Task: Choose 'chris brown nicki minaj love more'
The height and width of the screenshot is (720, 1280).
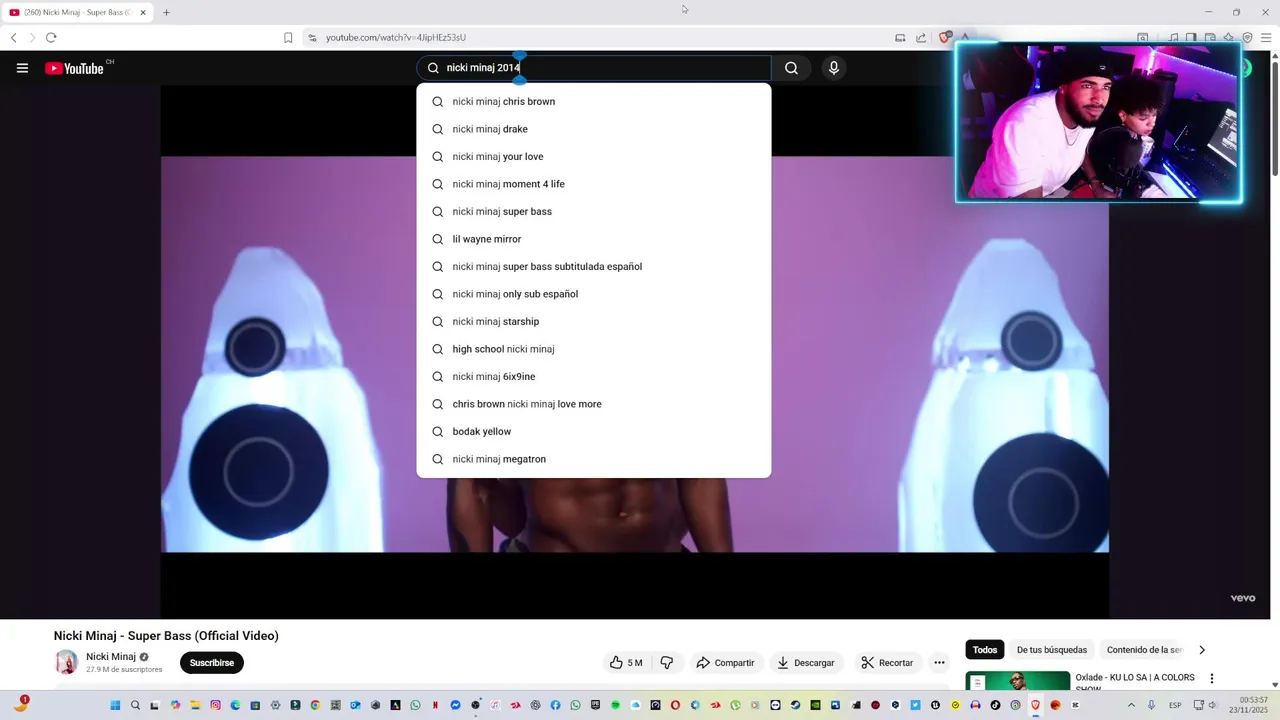Action: coord(594,404)
